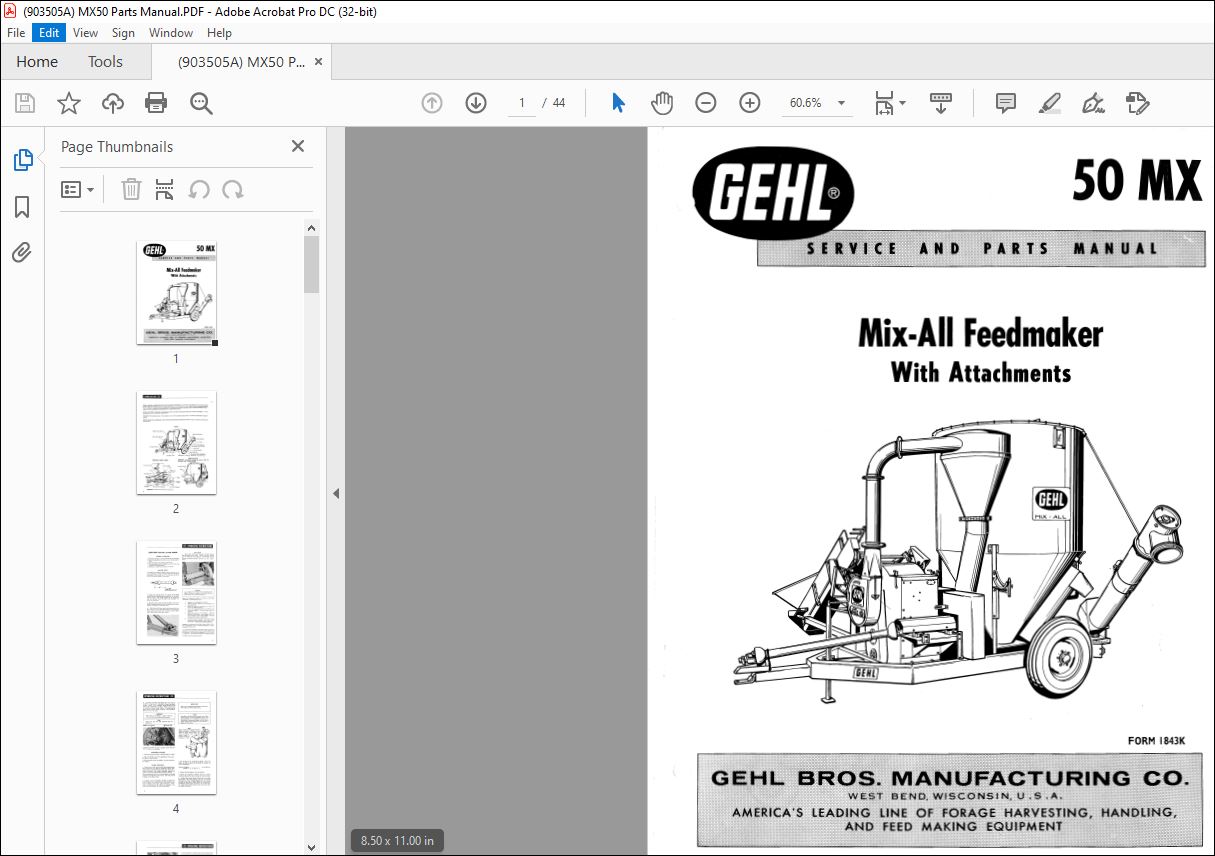Click the scrolling mode keyboard icon
Screen dimensions: 1215x856
tap(940, 103)
